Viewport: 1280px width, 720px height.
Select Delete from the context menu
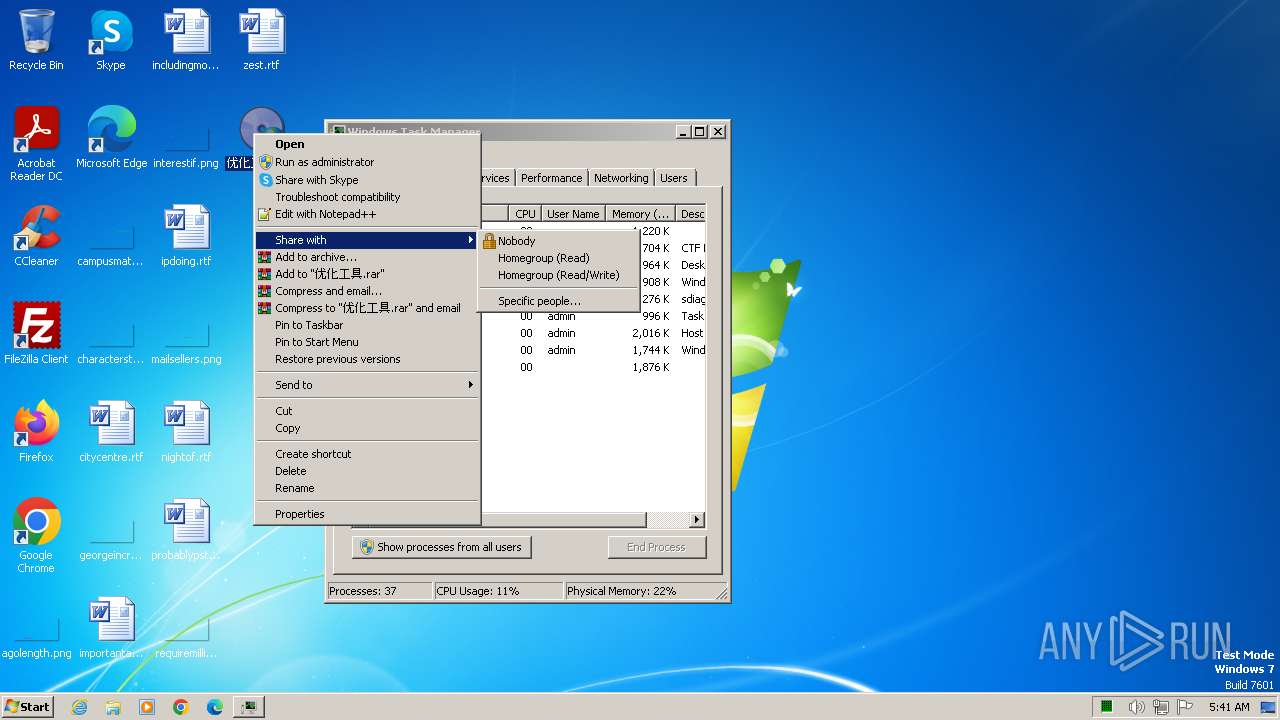(368, 471)
